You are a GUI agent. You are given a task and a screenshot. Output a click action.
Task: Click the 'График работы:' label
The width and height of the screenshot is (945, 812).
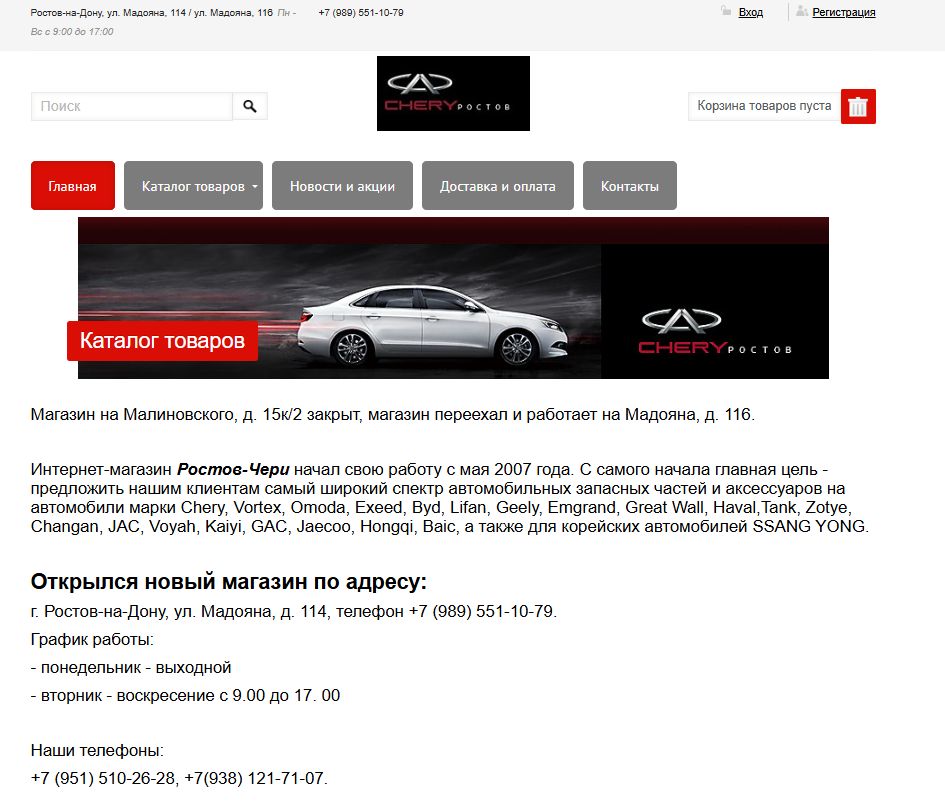pyautogui.click(x=92, y=640)
